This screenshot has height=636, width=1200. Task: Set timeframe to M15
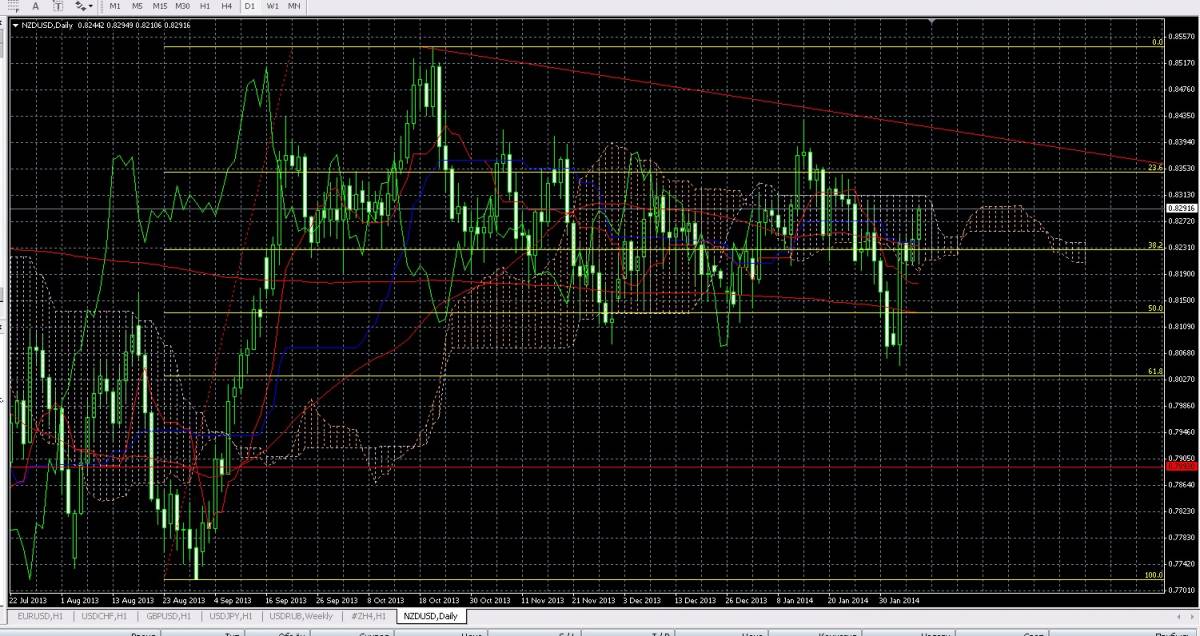160,6
